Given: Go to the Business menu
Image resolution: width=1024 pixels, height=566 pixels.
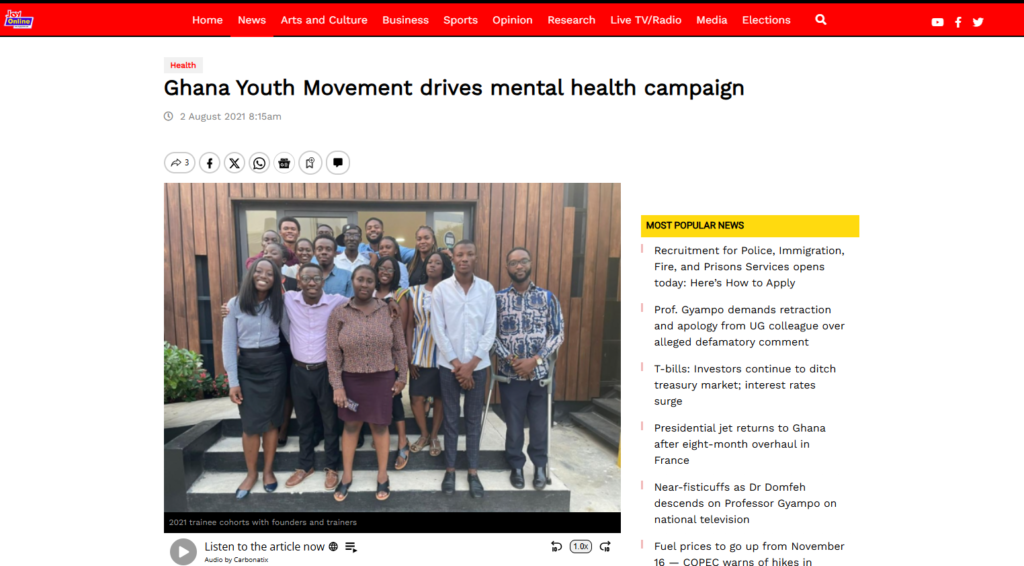Looking at the screenshot, I should [406, 20].
